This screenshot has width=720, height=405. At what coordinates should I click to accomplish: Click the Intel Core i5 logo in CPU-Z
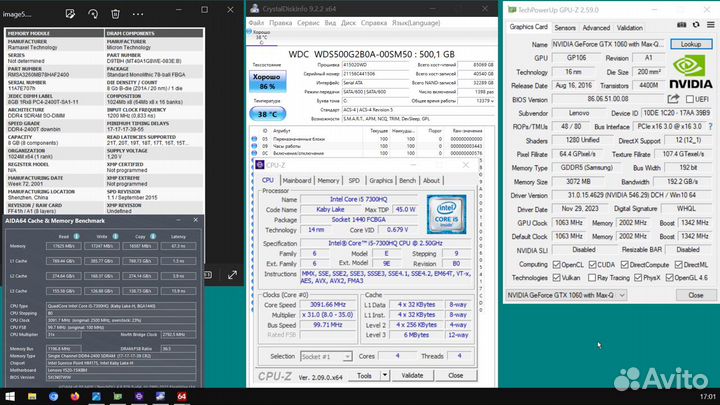(446, 214)
